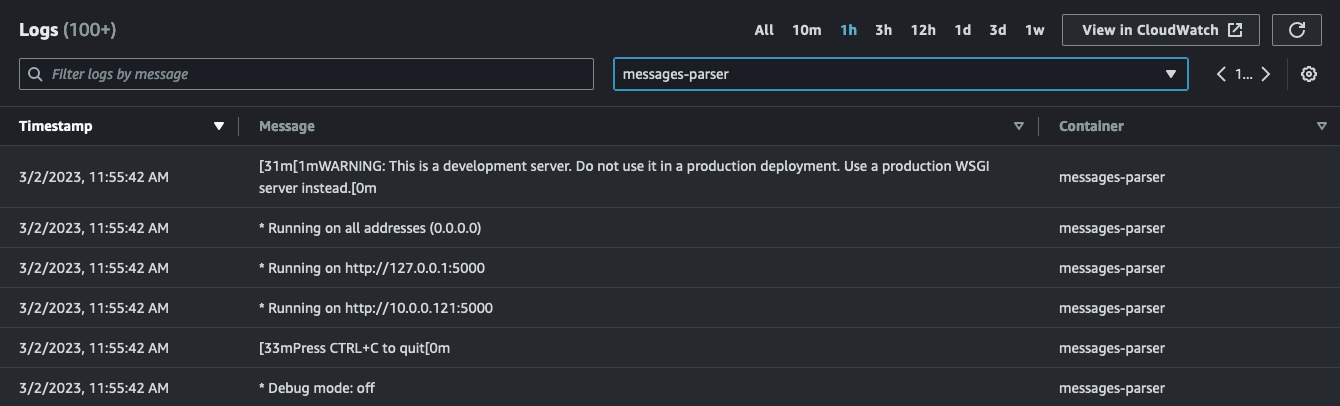Screen dimensions: 1340x406
Task: Expand the messages-parser container dropdown
Action: tap(900, 74)
